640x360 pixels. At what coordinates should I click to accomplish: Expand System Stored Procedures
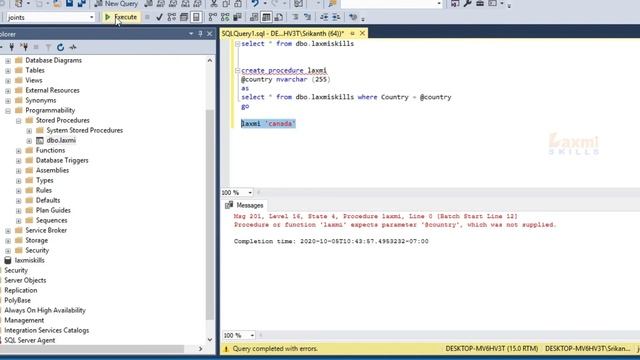[x=29, y=131]
